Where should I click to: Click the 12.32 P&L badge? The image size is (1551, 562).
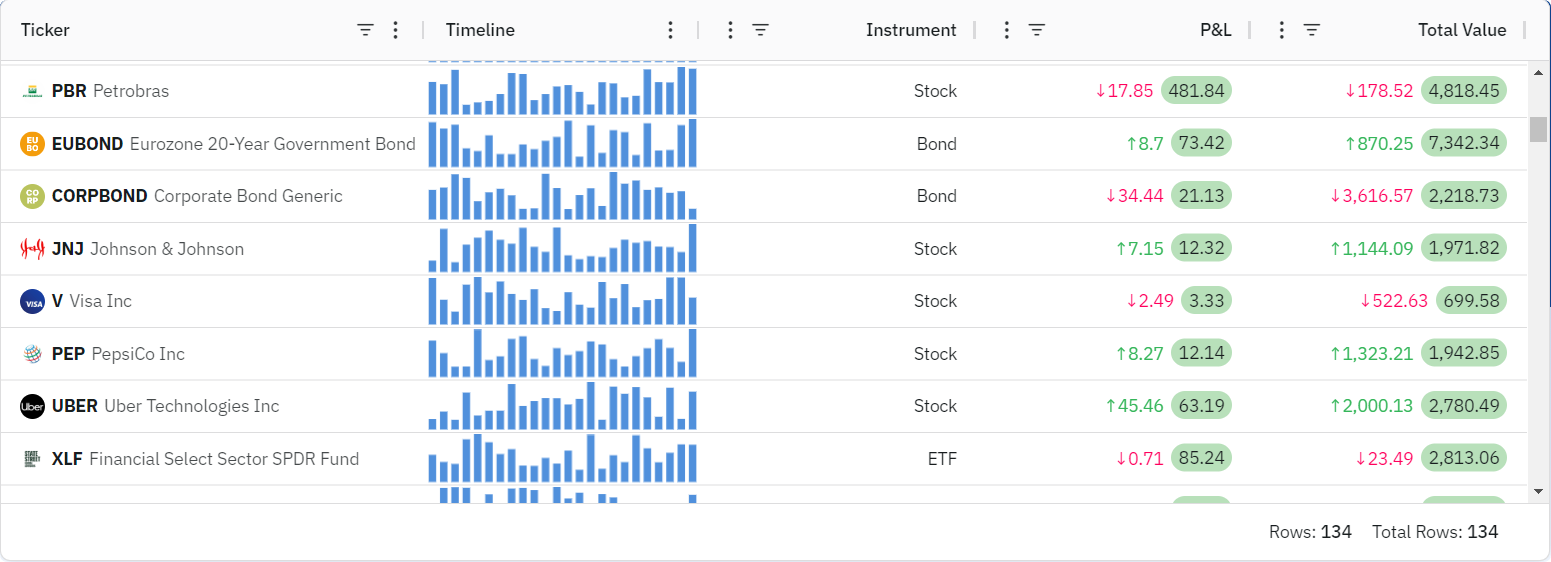[1201, 249]
